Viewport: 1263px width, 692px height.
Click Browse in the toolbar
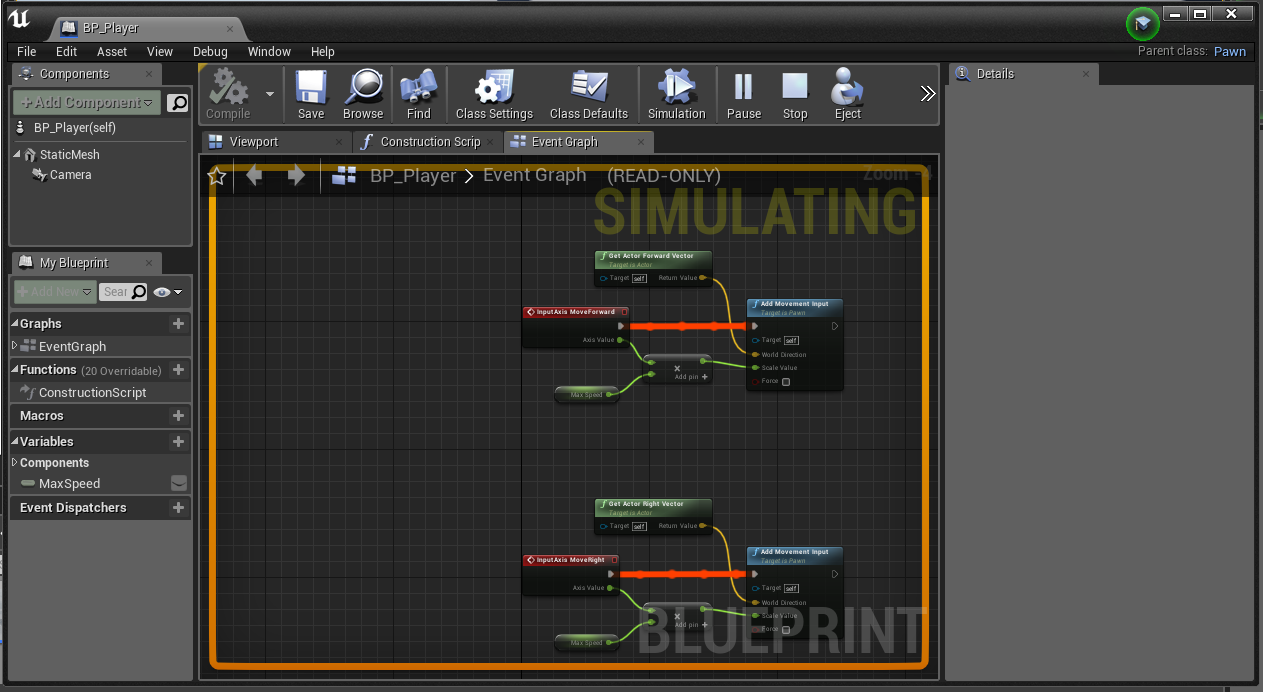[x=363, y=95]
